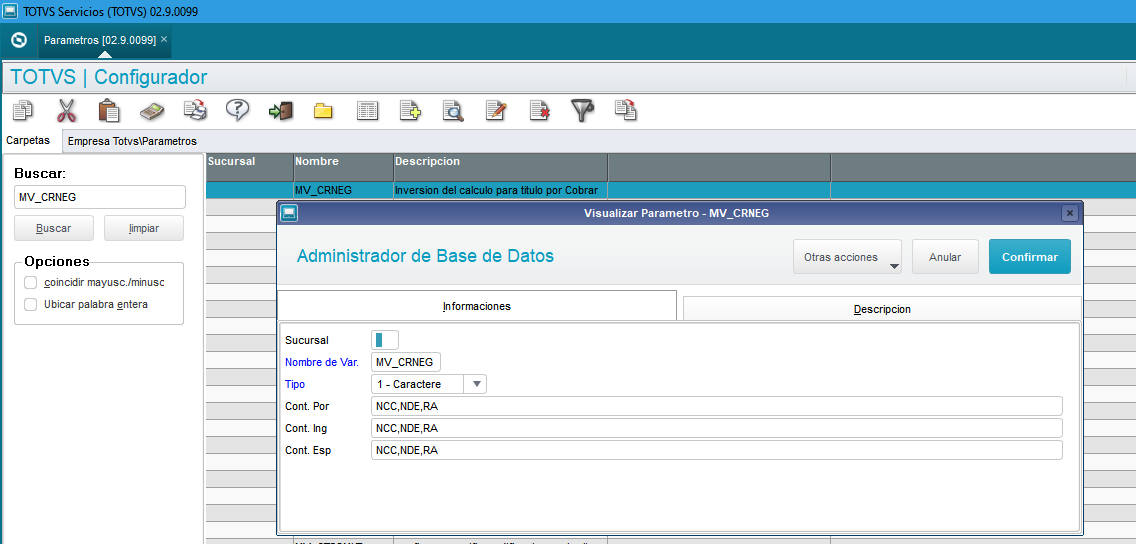Select the Informaciones tab
Screen dimensions: 1136x544
(x=477, y=306)
